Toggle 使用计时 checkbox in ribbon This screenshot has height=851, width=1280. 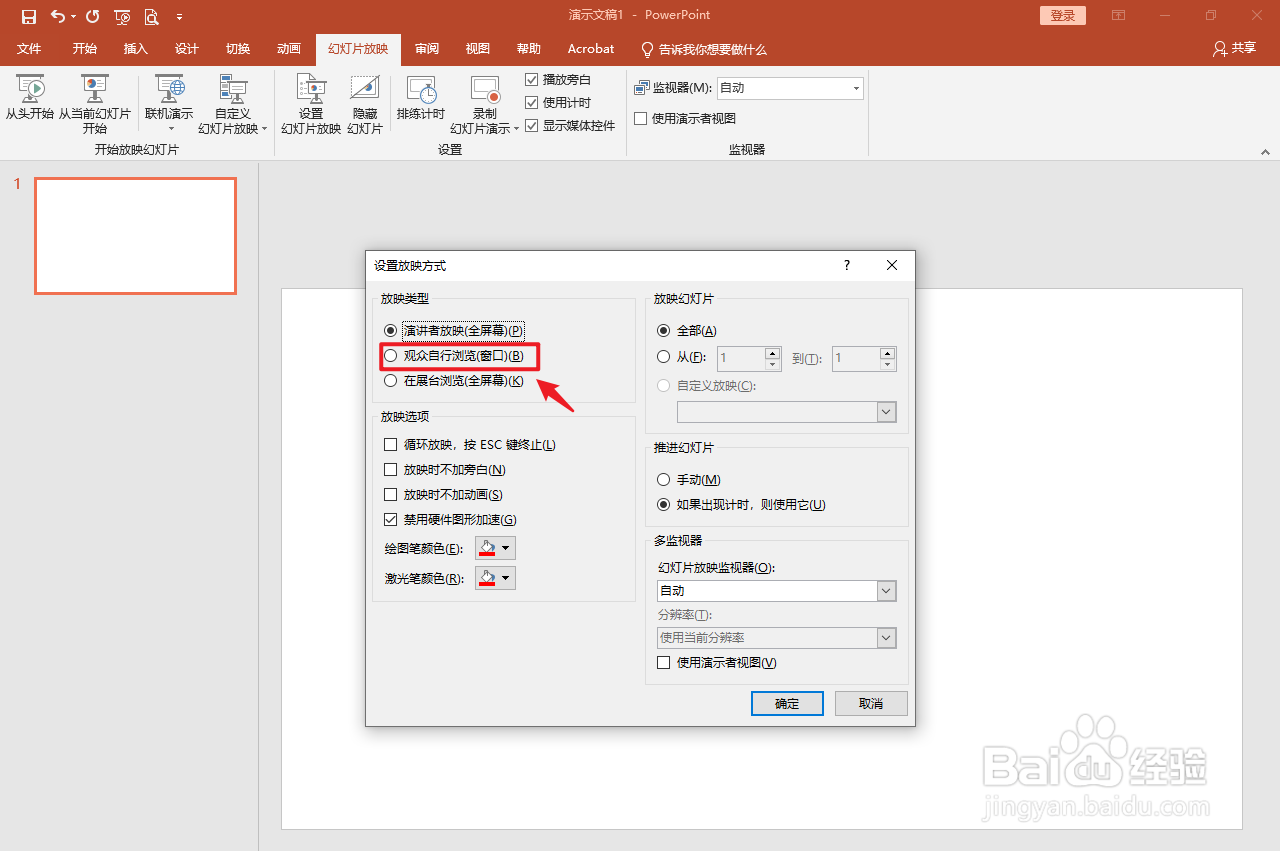(x=532, y=102)
